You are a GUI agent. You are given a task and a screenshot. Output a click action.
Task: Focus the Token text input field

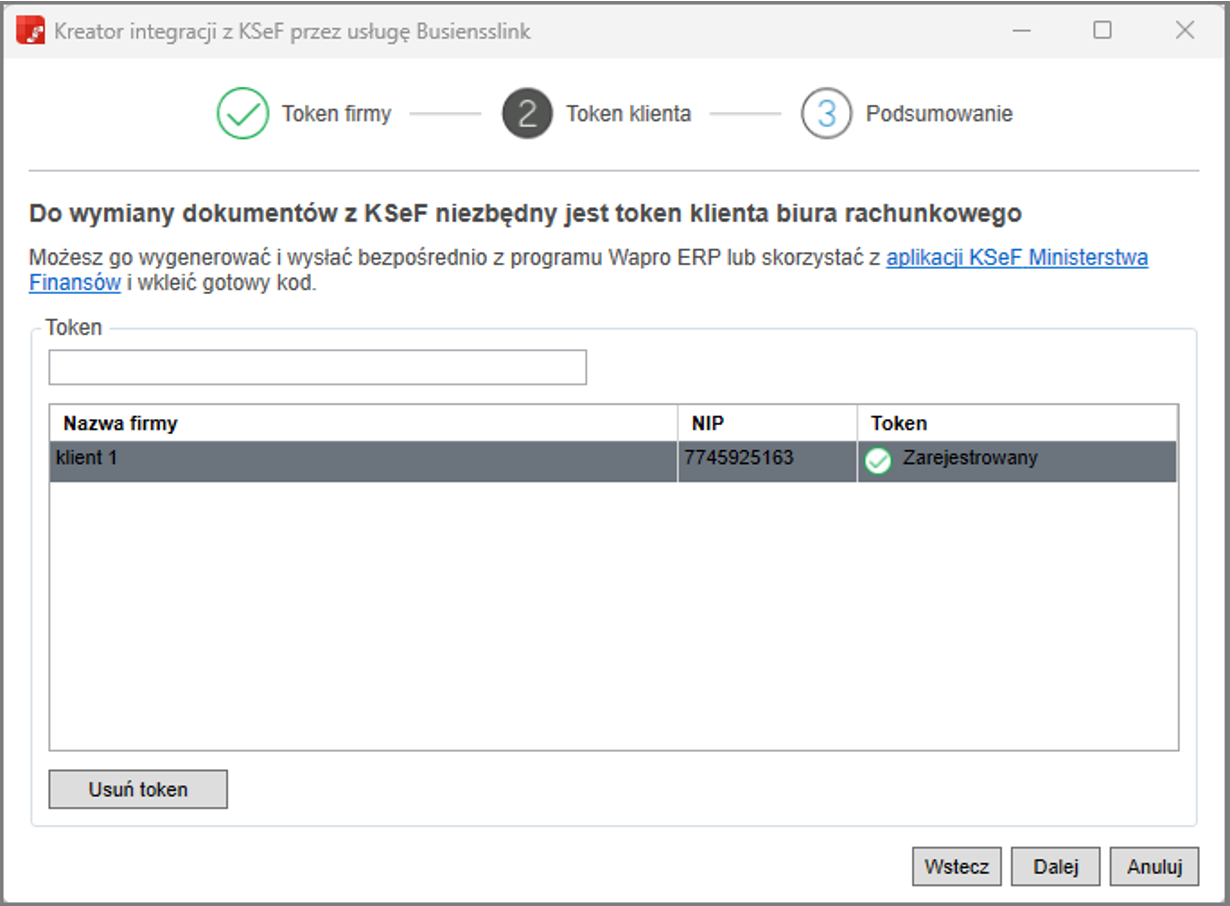(317, 367)
